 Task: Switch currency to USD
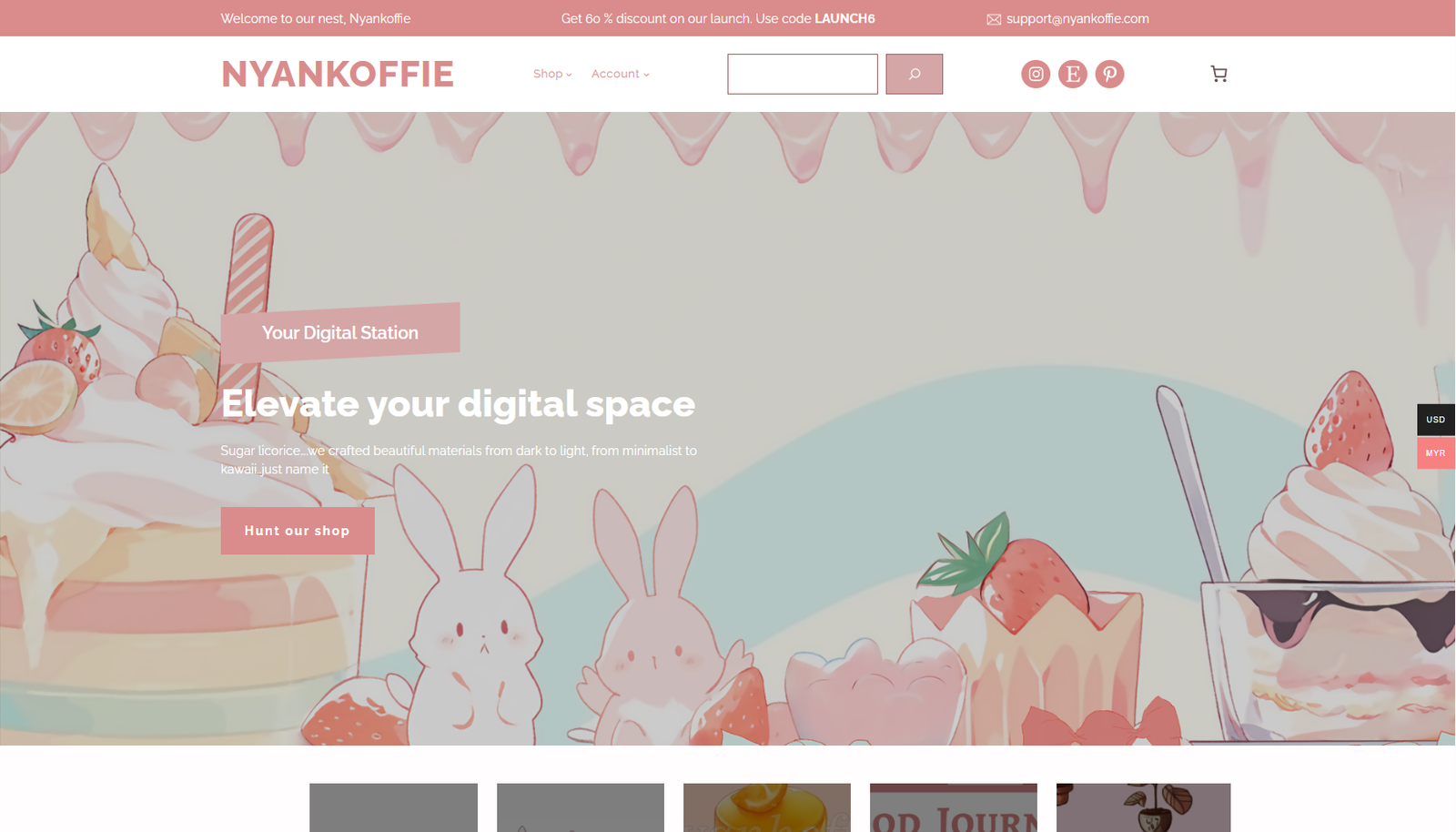pos(1436,420)
